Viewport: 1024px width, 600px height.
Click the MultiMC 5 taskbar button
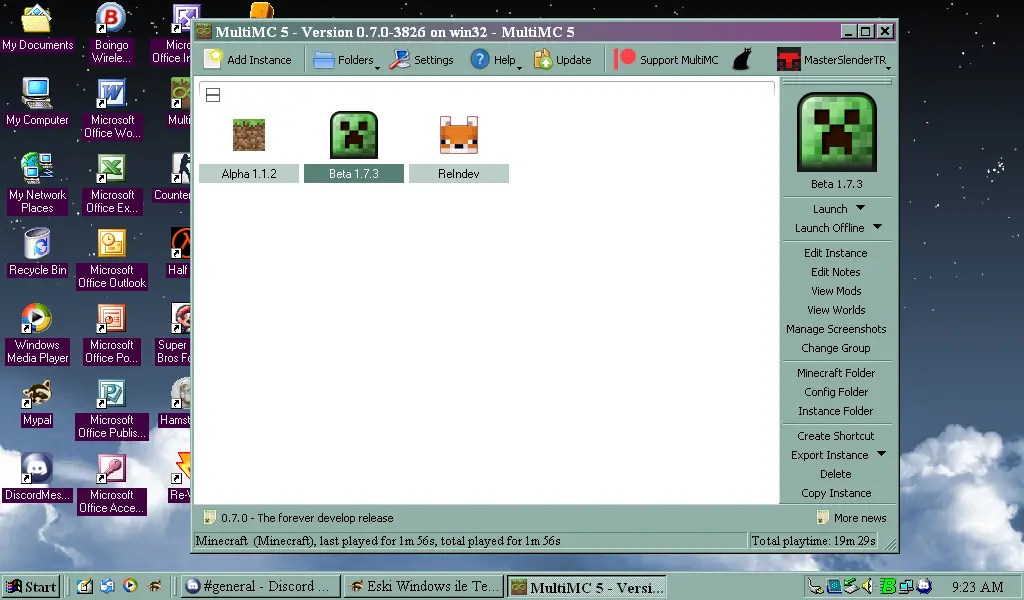coord(586,586)
